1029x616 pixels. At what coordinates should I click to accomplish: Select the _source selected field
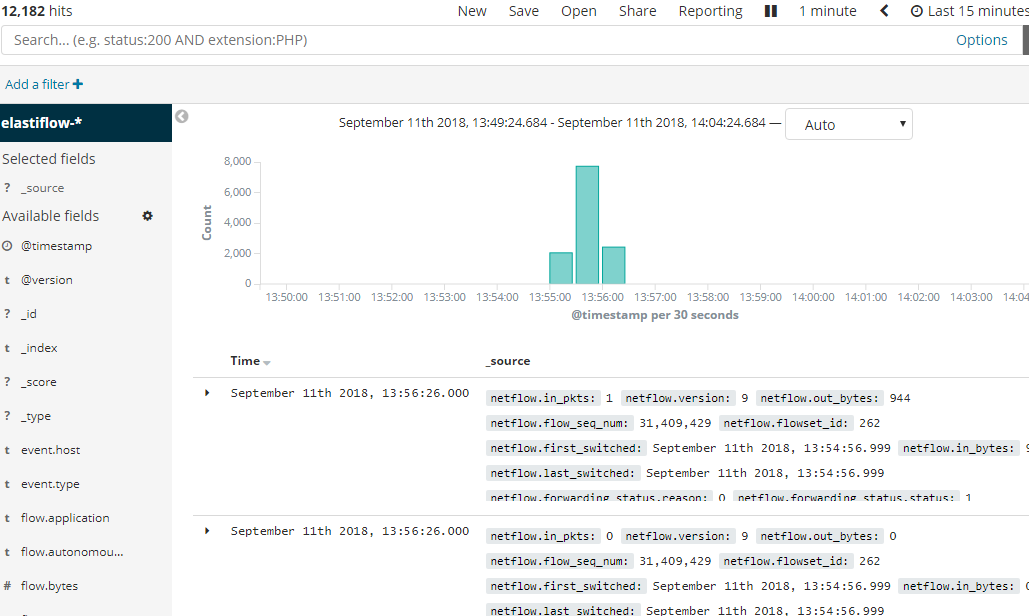pyautogui.click(x=43, y=188)
